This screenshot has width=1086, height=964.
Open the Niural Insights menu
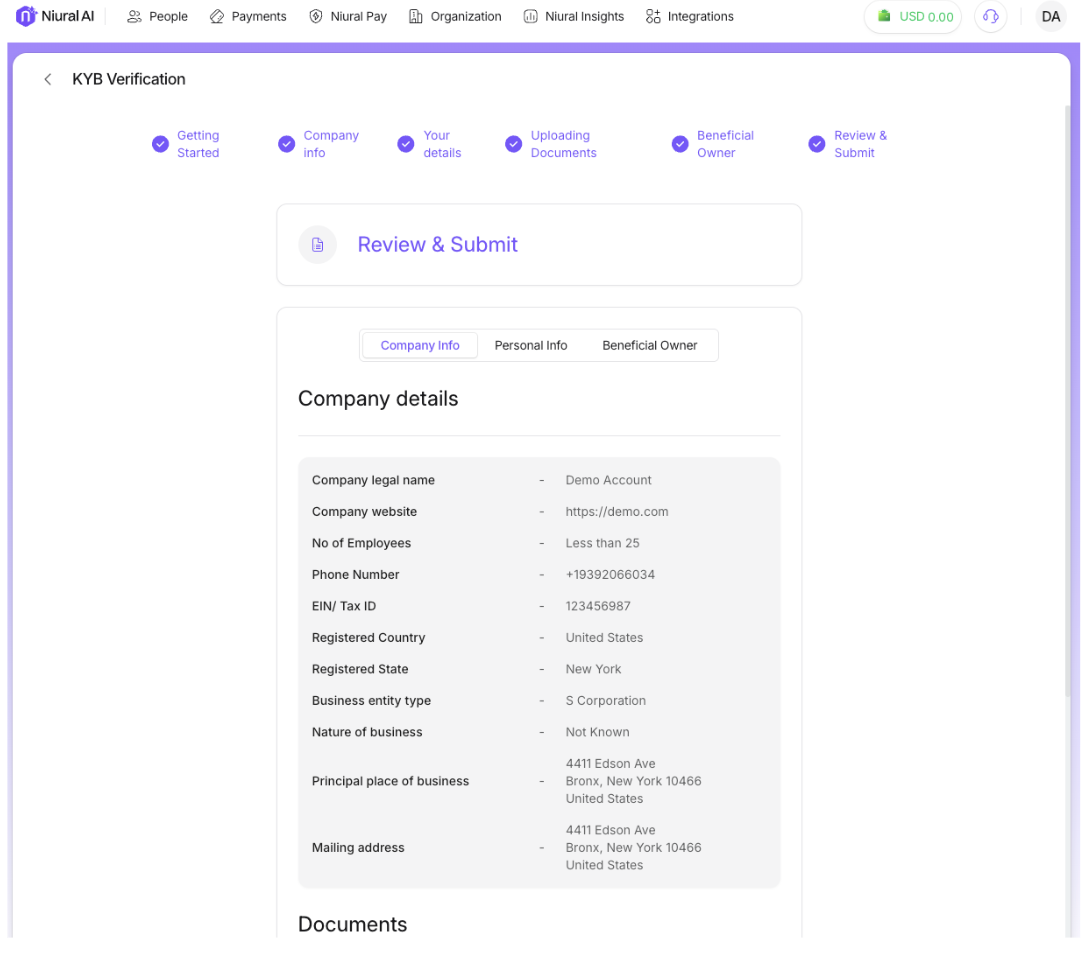click(574, 17)
